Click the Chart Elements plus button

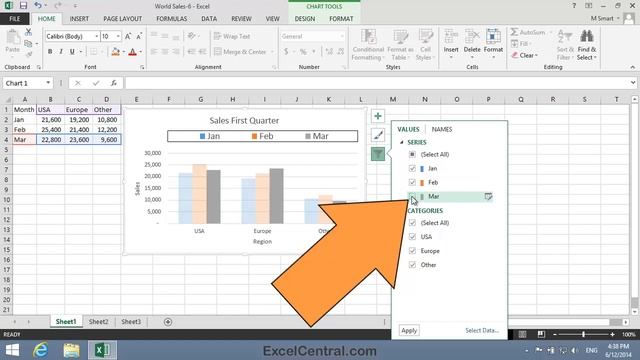click(378, 116)
